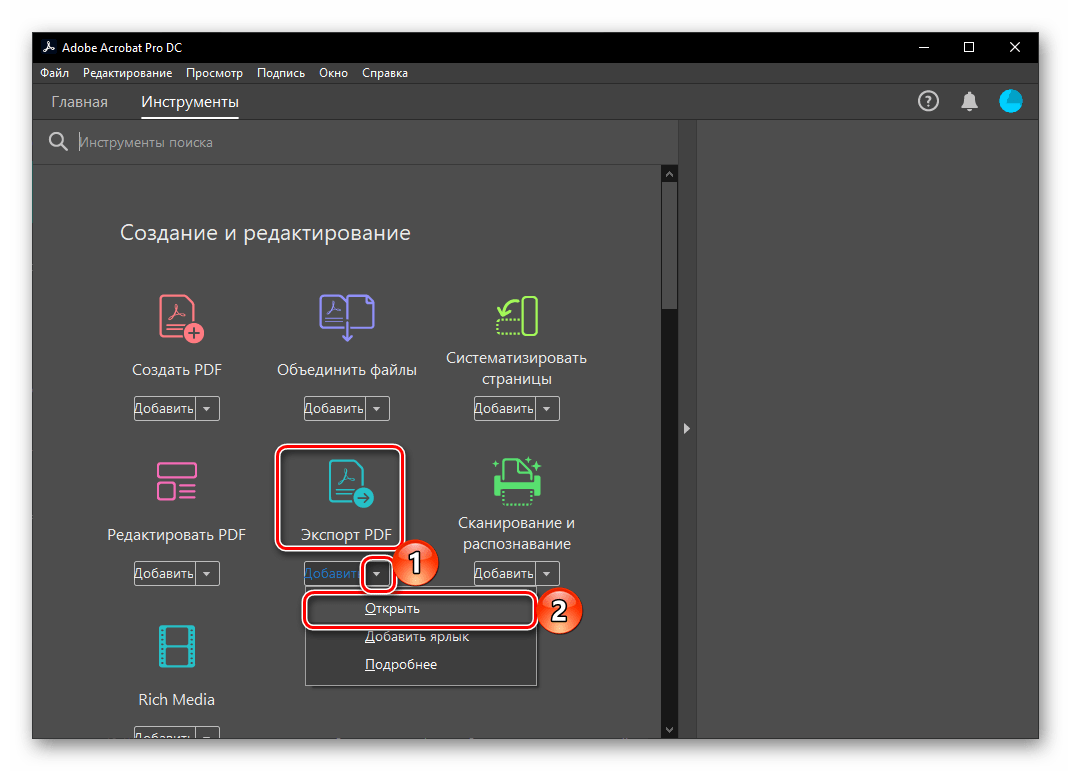
Task: Click the scrollbar up arrow
Action: pyautogui.click(x=669, y=174)
